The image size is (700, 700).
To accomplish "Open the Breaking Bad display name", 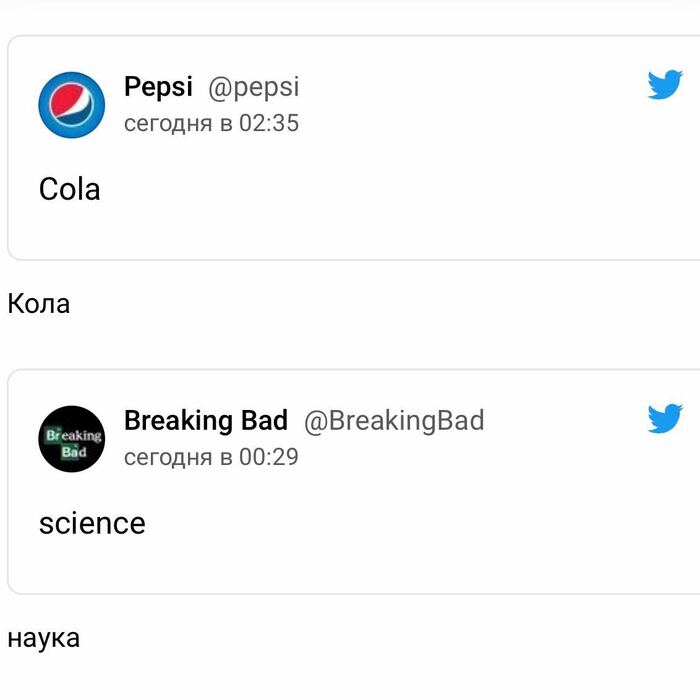I will 205,420.
